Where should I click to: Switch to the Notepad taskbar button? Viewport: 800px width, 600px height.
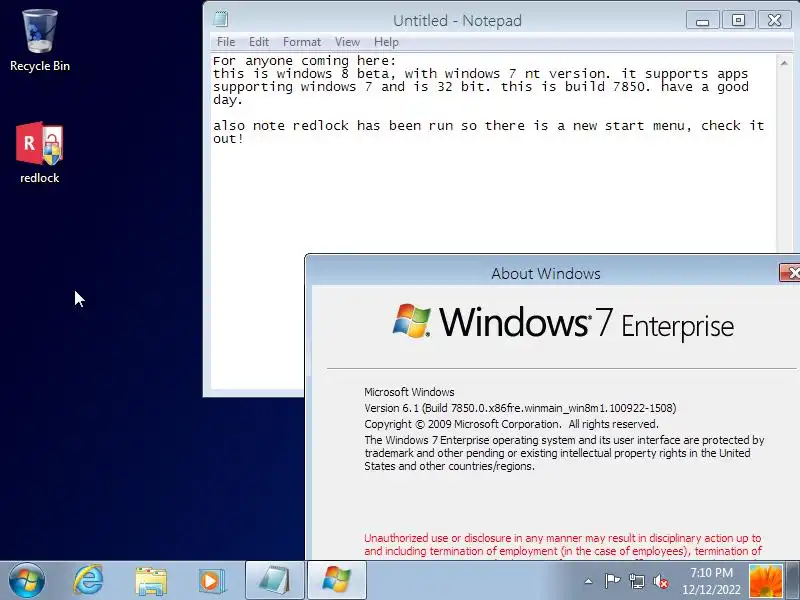pyautogui.click(x=275, y=581)
